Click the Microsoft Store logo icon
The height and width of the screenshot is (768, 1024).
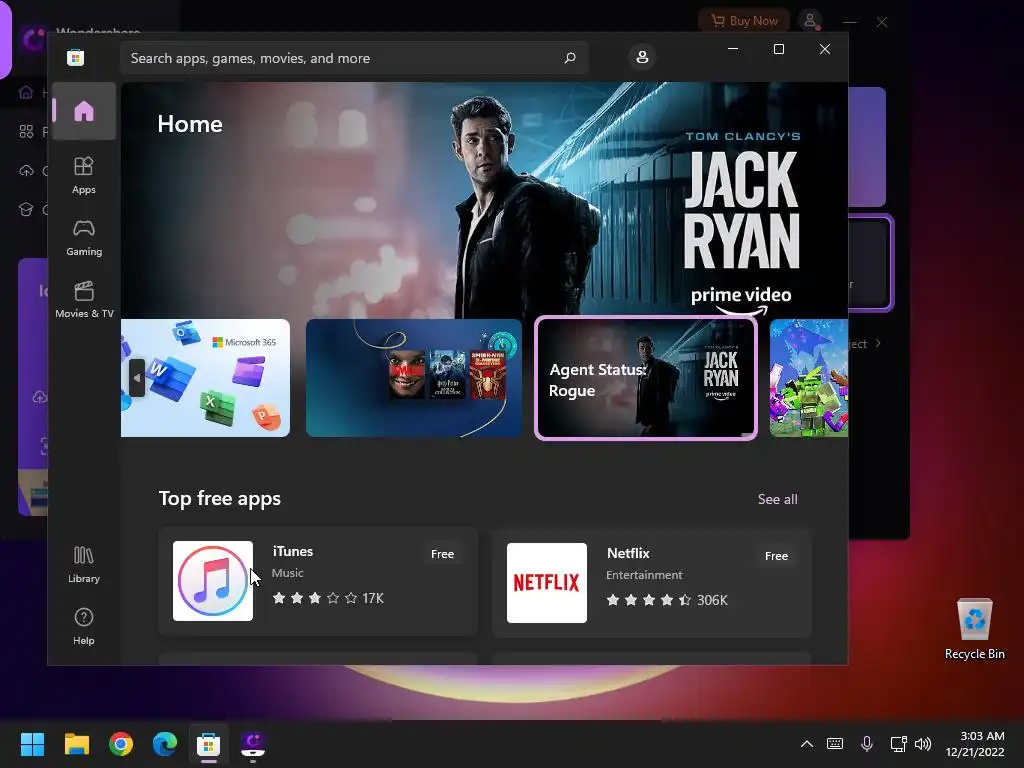point(76,57)
